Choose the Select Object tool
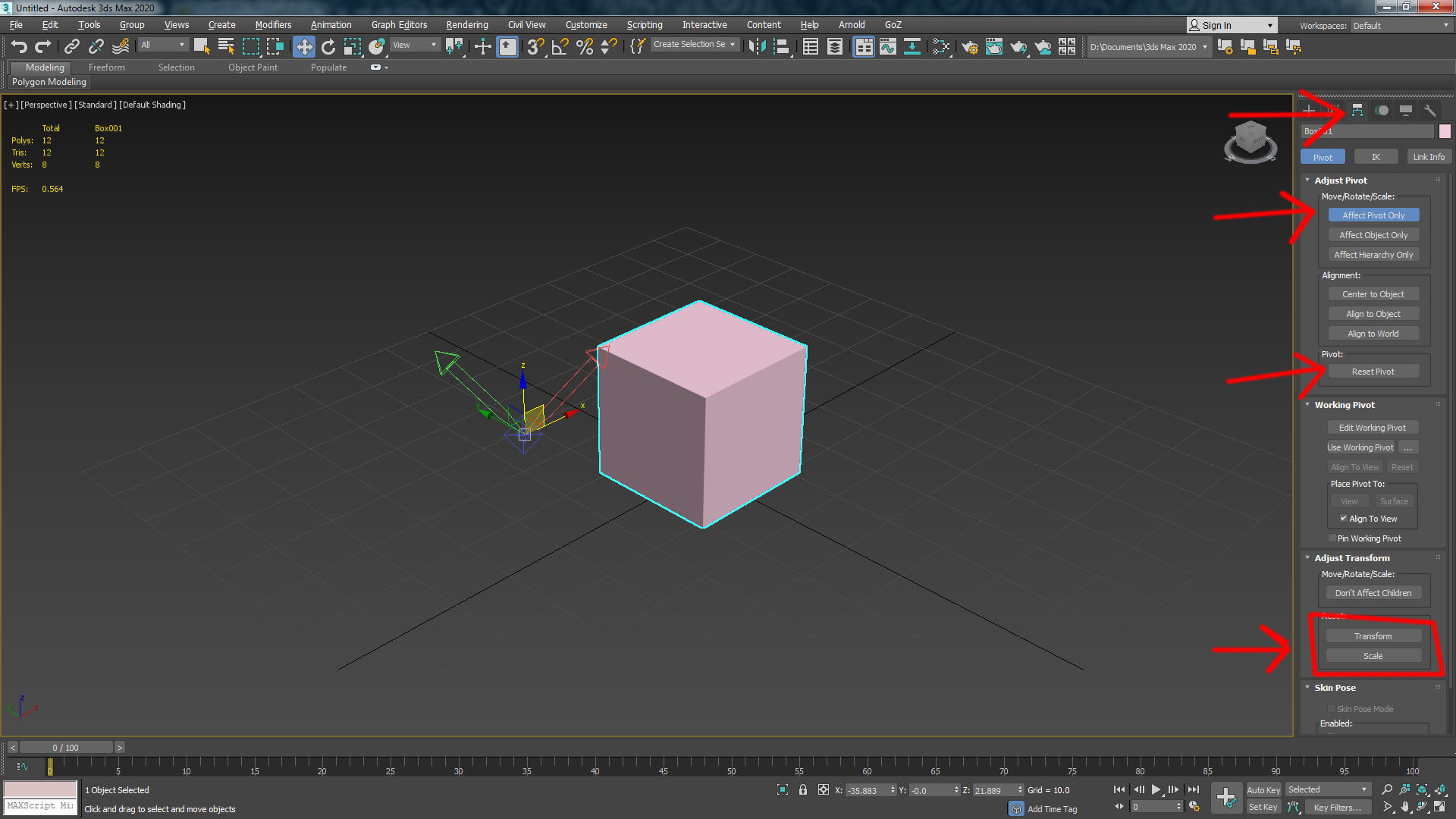 201,46
